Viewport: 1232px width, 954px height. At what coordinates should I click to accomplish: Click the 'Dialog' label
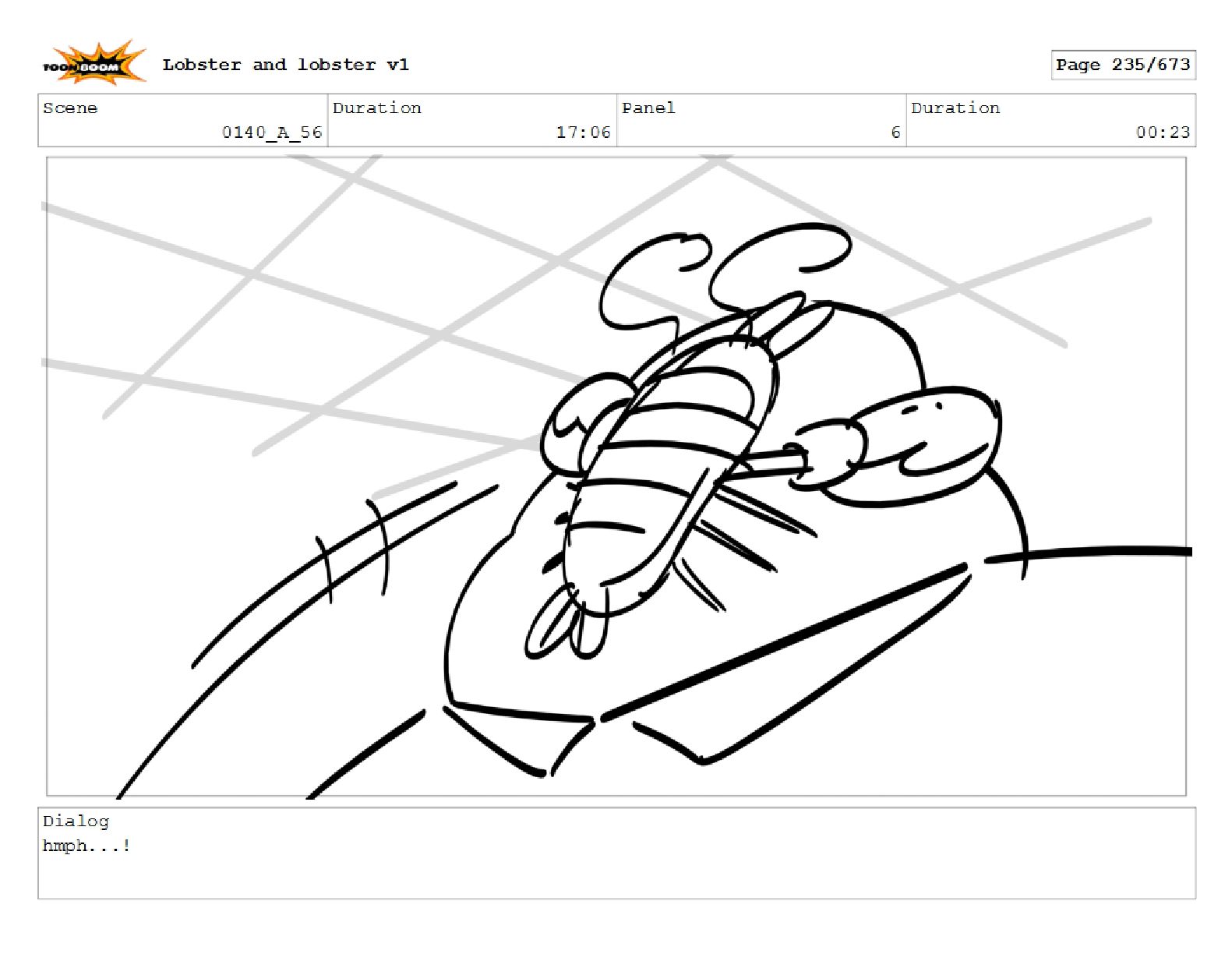pyautogui.click(x=76, y=821)
